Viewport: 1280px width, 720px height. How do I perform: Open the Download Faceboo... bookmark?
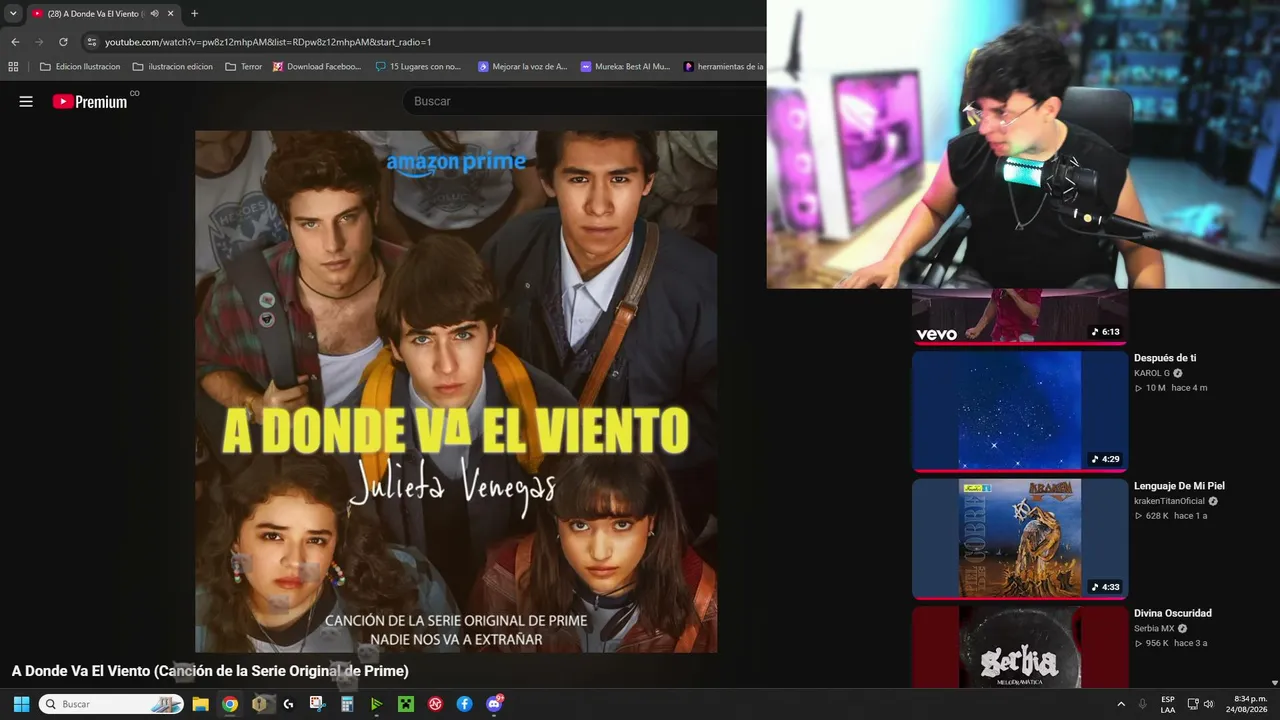[x=317, y=67]
